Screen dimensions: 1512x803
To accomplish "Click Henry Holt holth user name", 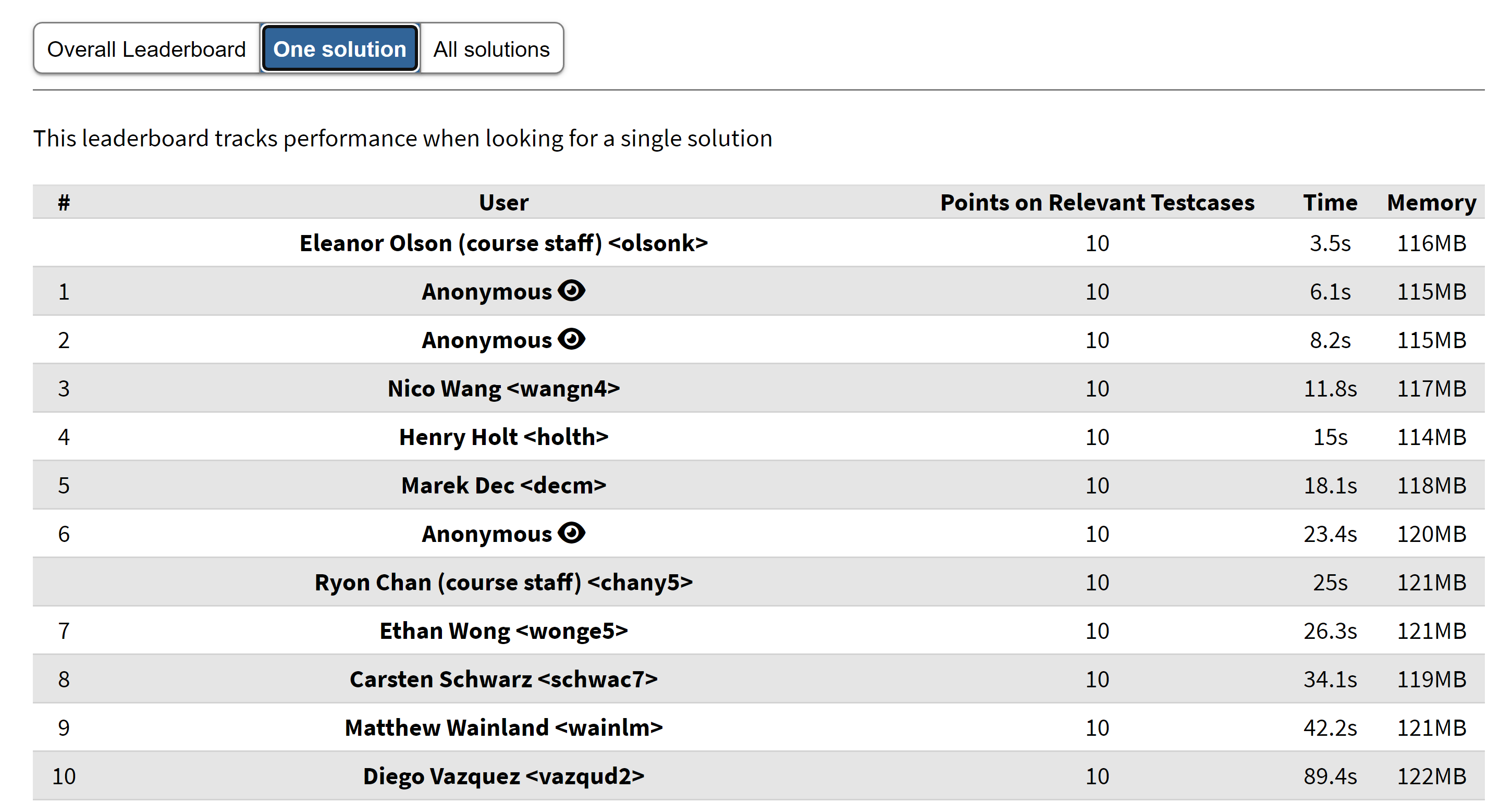I will point(503,437).
